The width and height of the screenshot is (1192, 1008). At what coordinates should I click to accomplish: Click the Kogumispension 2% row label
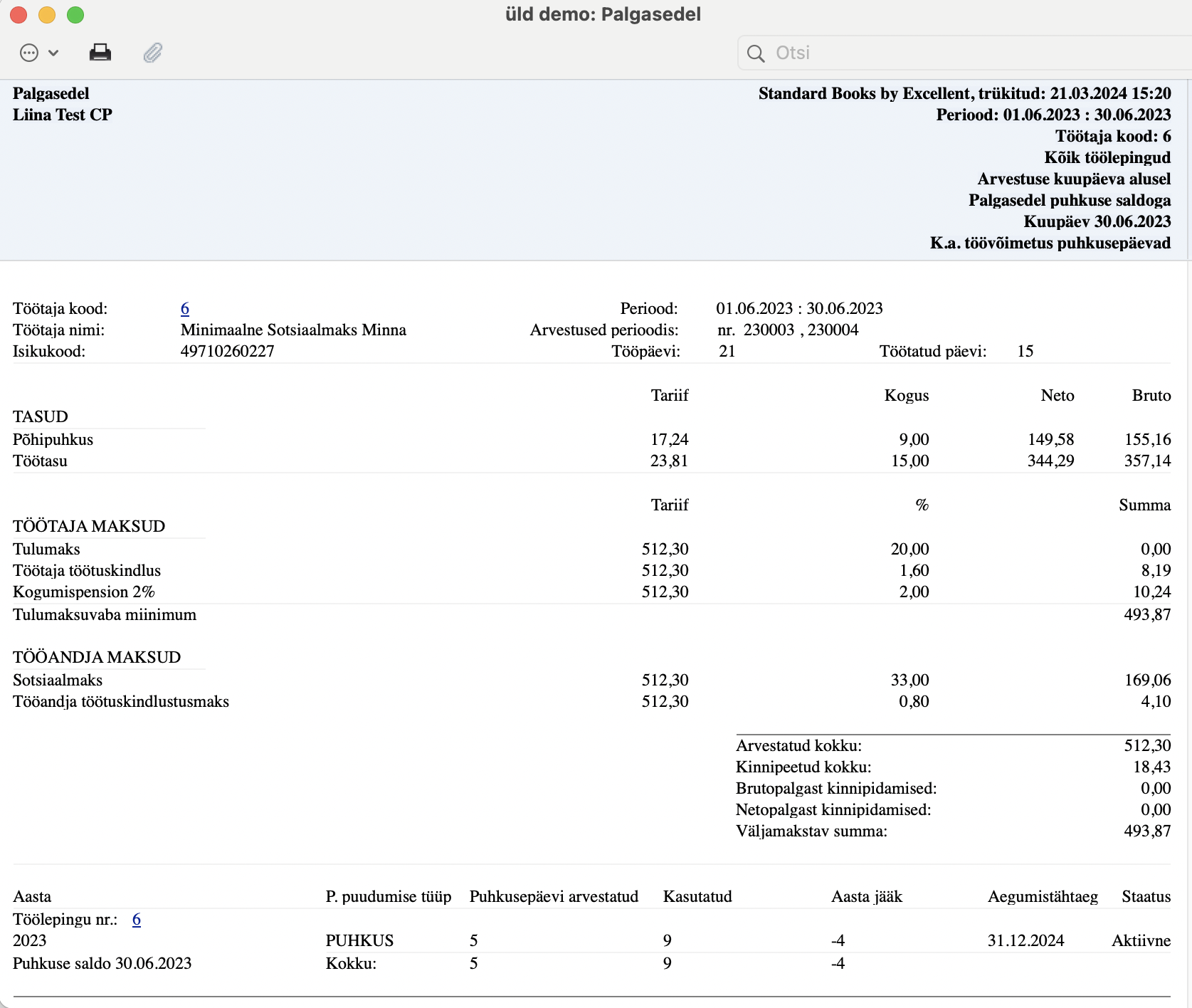point(84,592)
